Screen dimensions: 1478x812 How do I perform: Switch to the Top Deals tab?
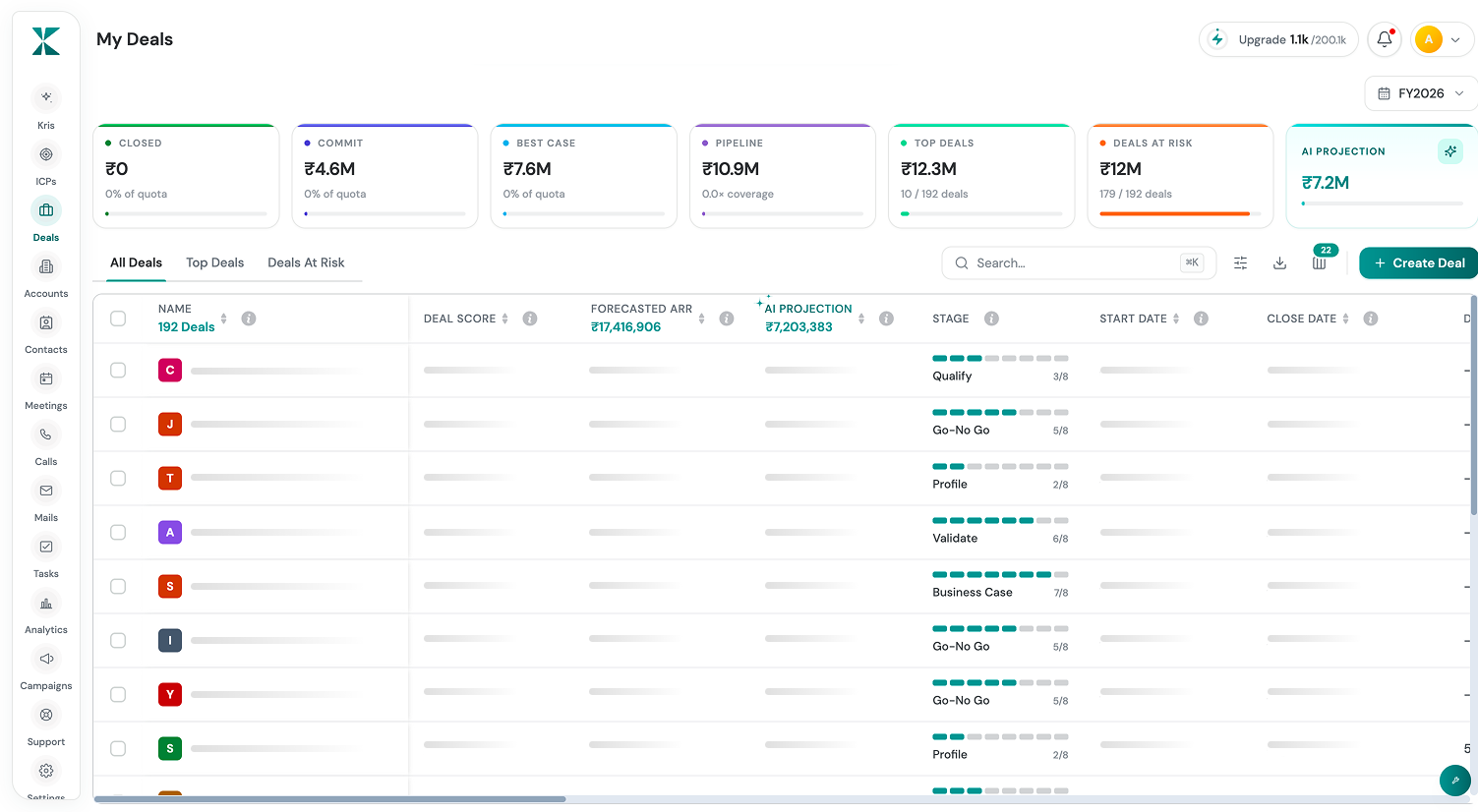[214, 262]
